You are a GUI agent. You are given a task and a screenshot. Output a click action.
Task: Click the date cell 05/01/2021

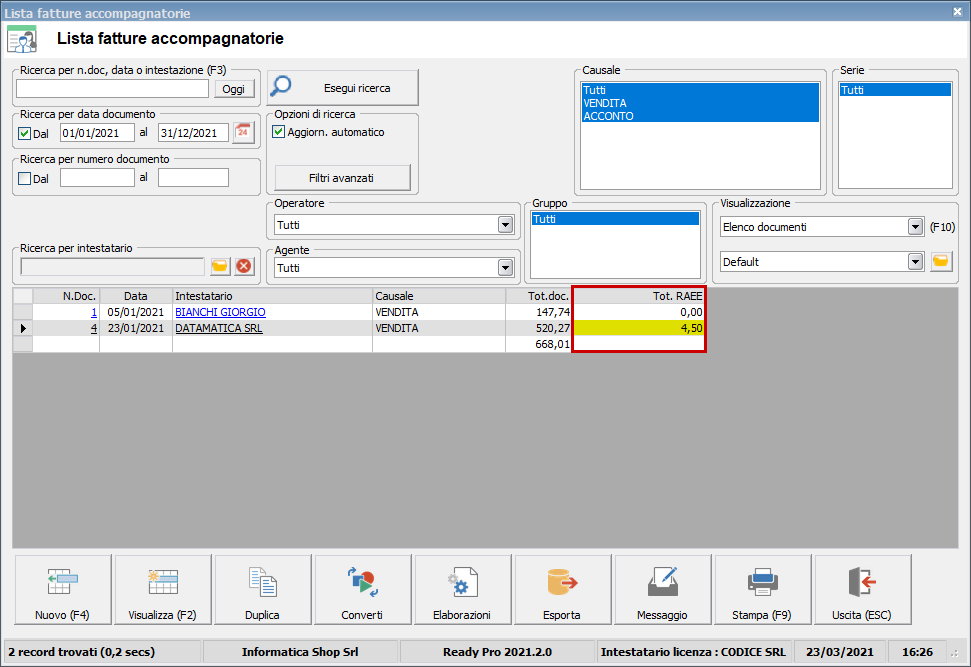point(136,312)
